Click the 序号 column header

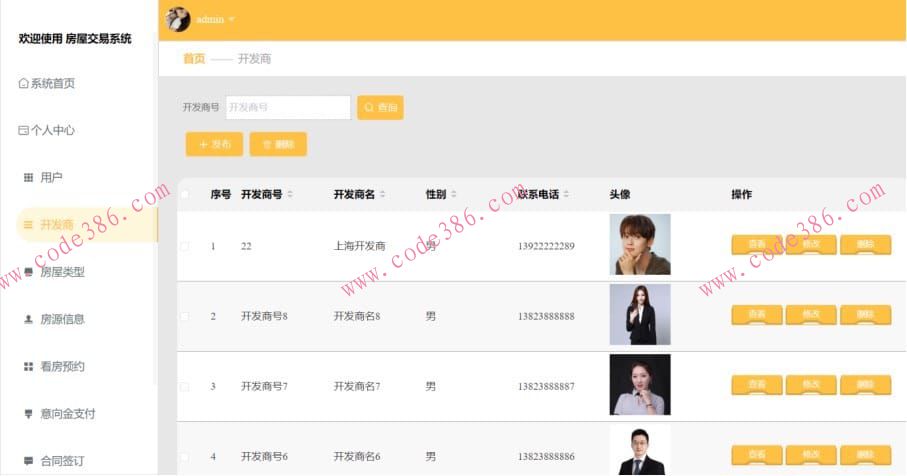(x=220, y=194)
